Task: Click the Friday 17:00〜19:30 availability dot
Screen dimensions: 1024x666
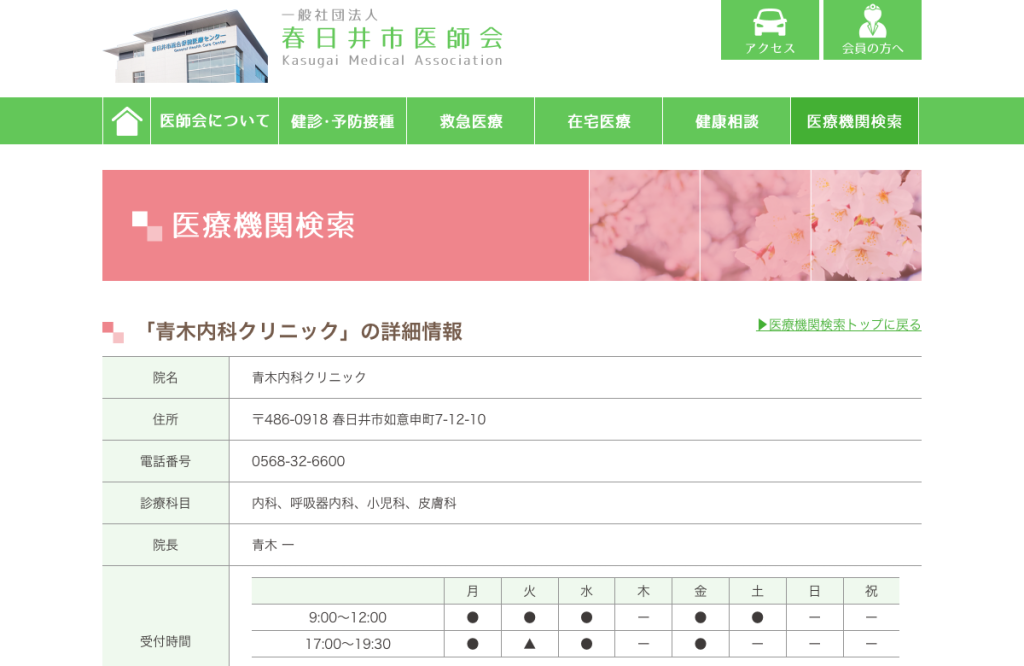Action: (700, 644)
